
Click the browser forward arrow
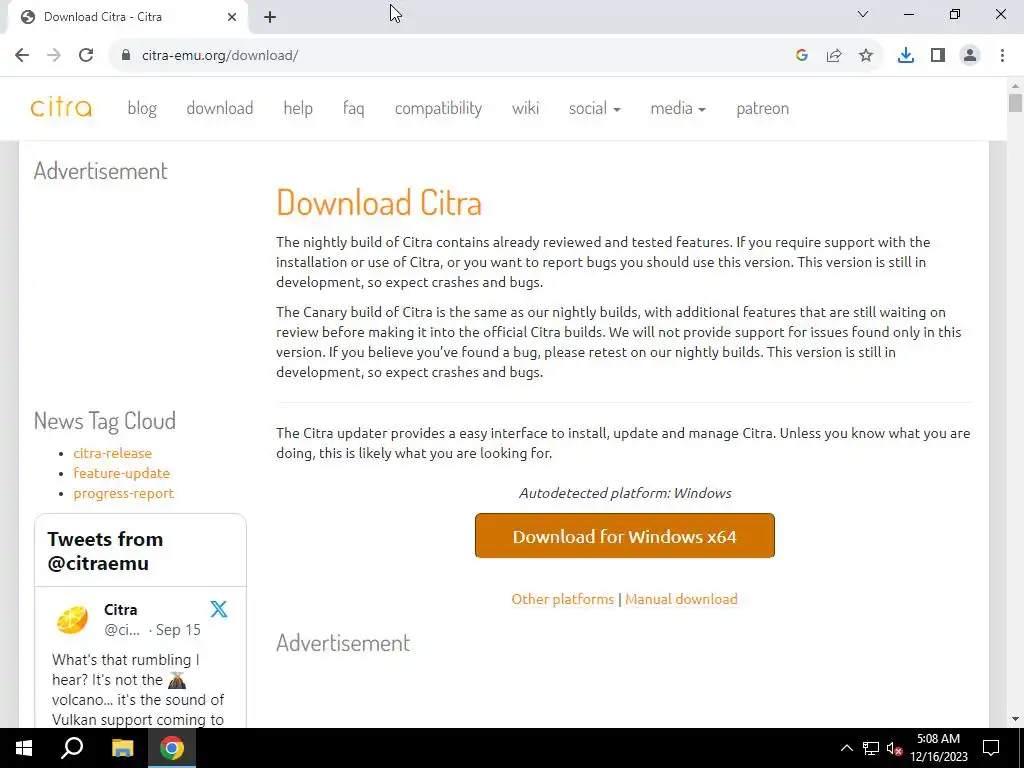[x=54, y=56]
